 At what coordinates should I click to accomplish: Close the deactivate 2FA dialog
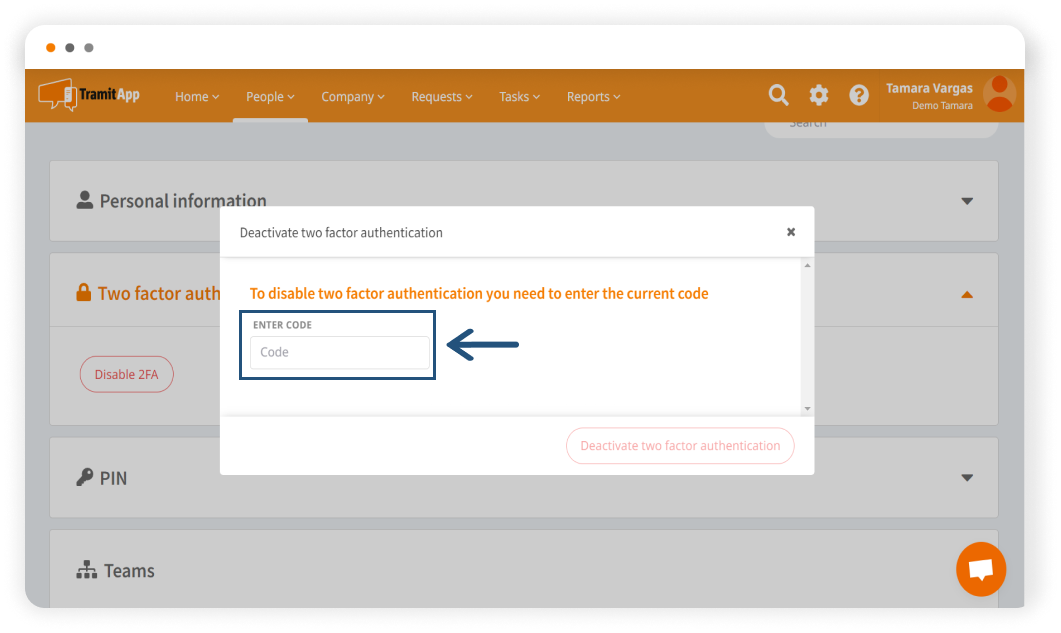[x=791, y=232]
